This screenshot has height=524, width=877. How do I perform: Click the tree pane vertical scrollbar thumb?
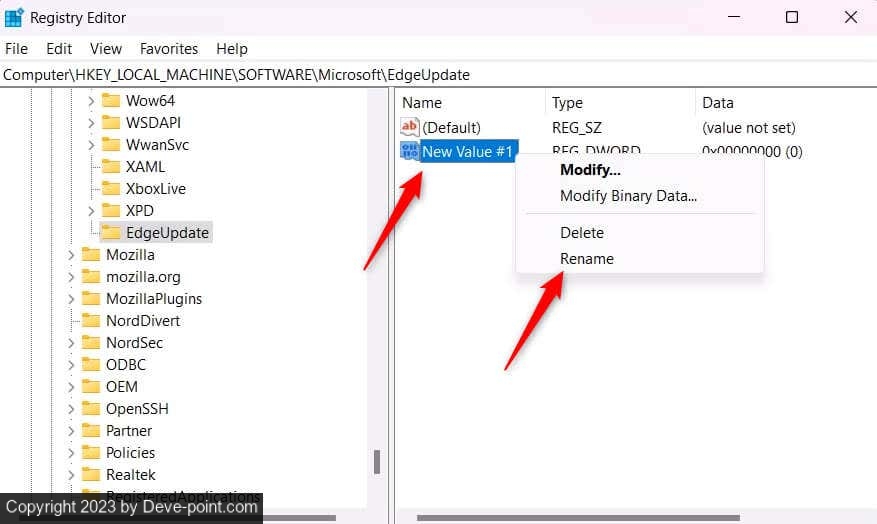pyautogui.click(x=377, y=461)
